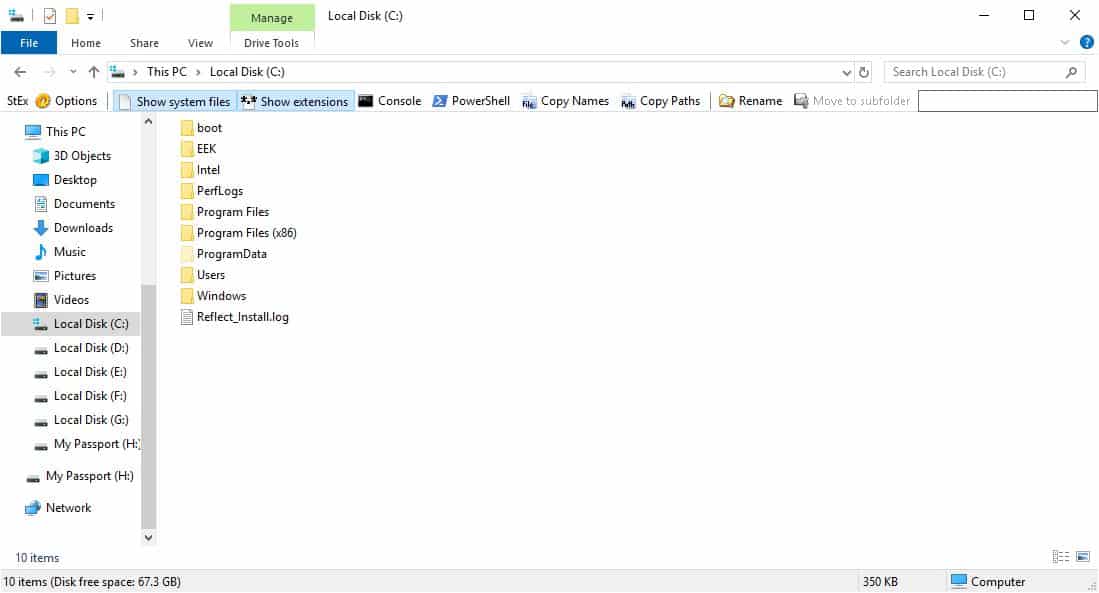Navigate up one folder level
Image resolution: width=1099 pixels, height=593 pixels.
point(93,71)
